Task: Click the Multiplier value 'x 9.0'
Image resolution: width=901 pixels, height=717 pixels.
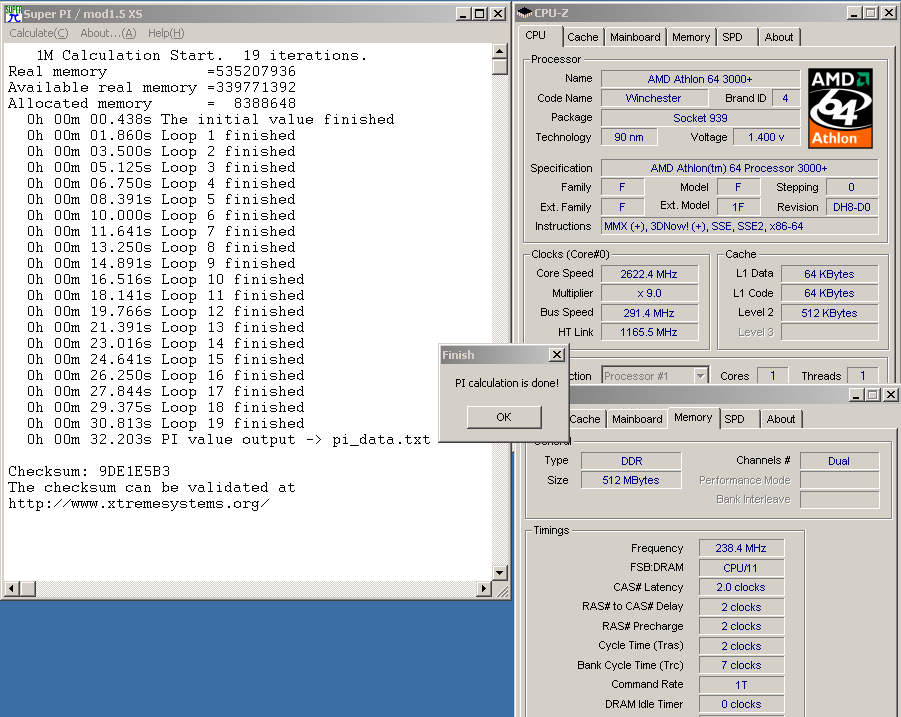Action: (649, 294)
